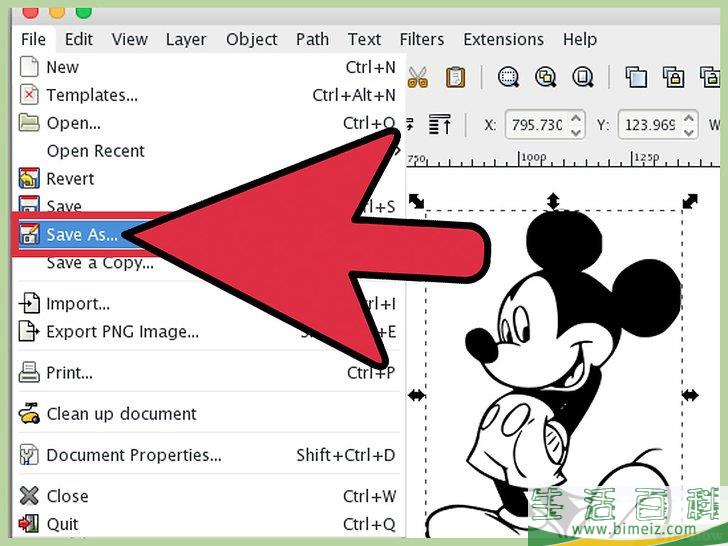The image size is (728, 546).
Task: Open the Extensions menu
Action: (x=503, y=39)
